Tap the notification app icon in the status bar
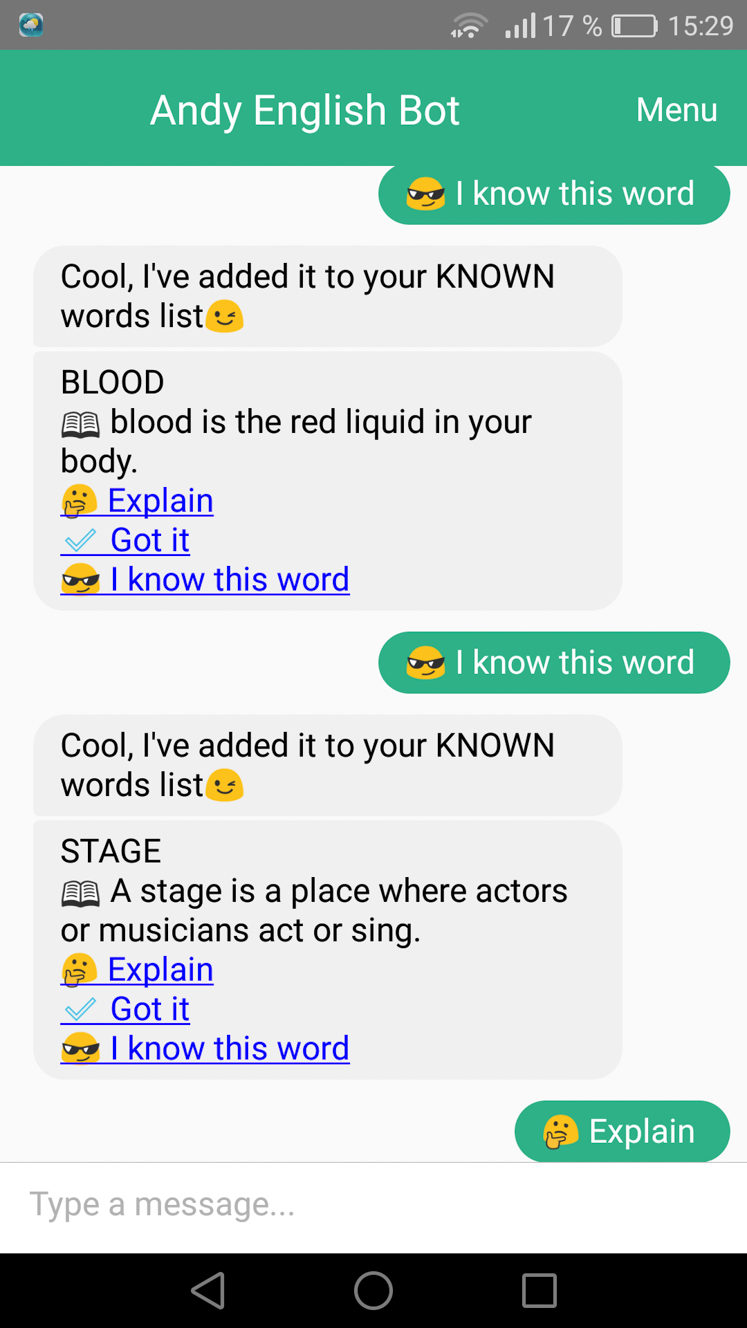 31,25
